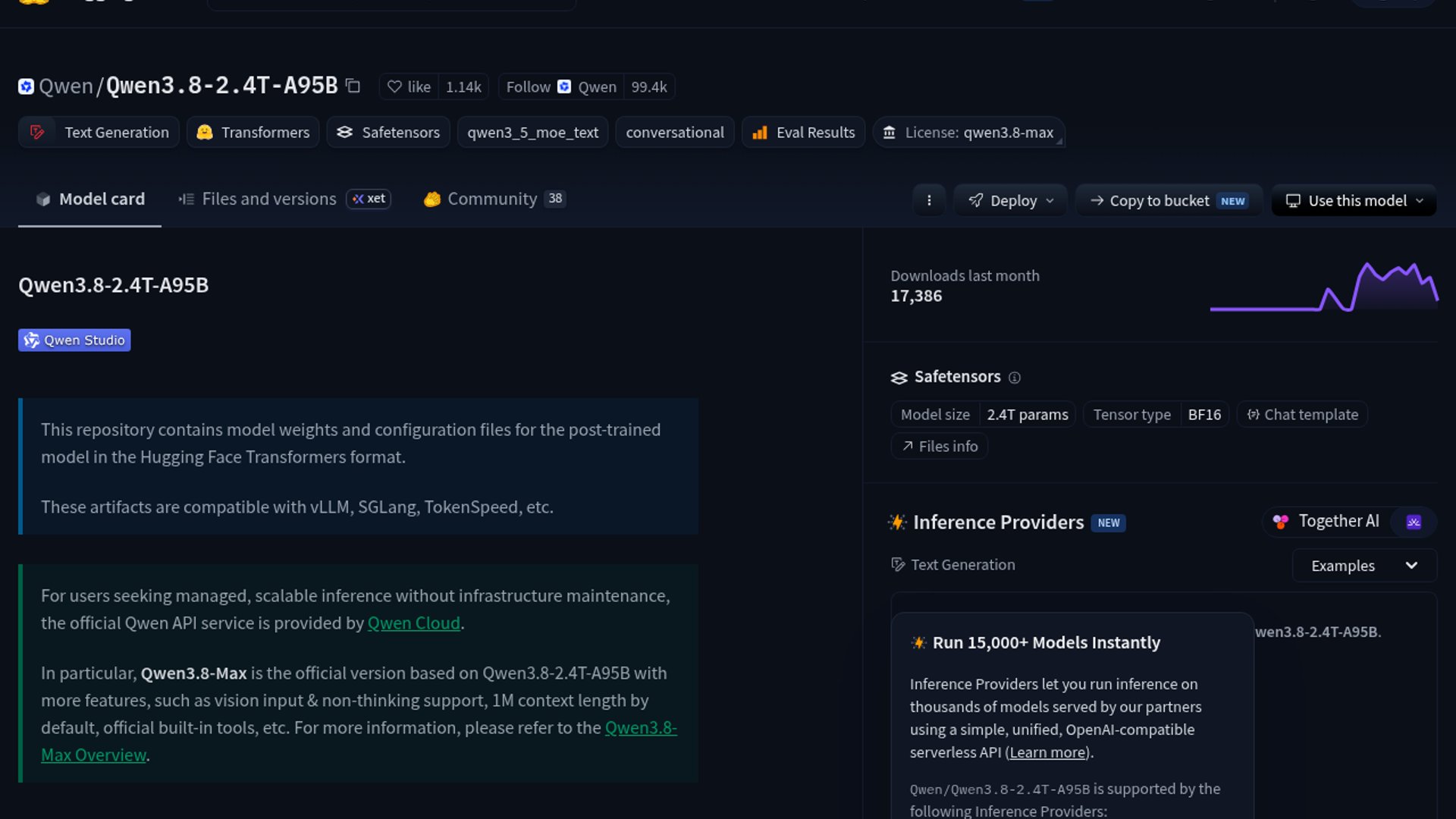Screen dimensions: 1456x819
Task: Click the xet badge
Action: tap(369, 199)
